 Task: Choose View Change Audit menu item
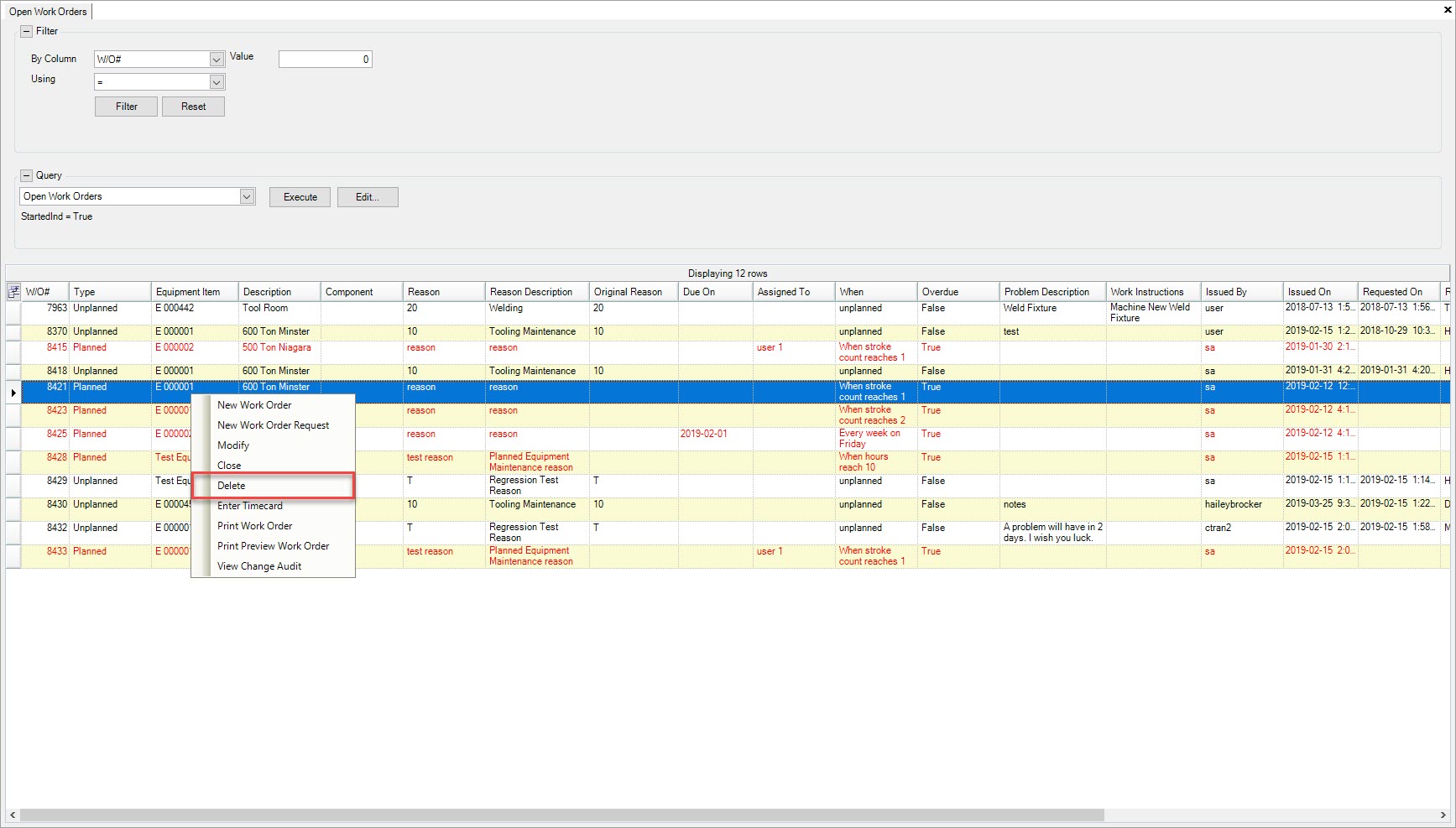coord(274,566)
